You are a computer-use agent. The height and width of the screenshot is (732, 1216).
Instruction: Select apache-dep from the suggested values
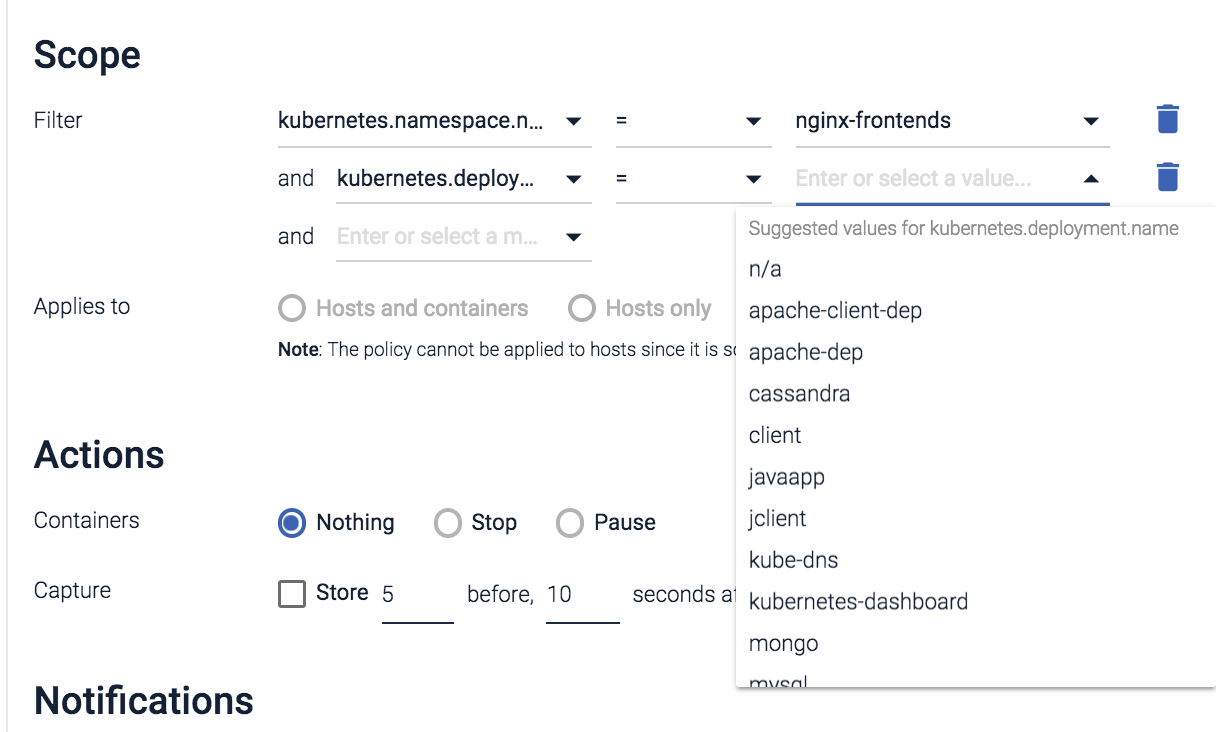(x=805, y=351)
